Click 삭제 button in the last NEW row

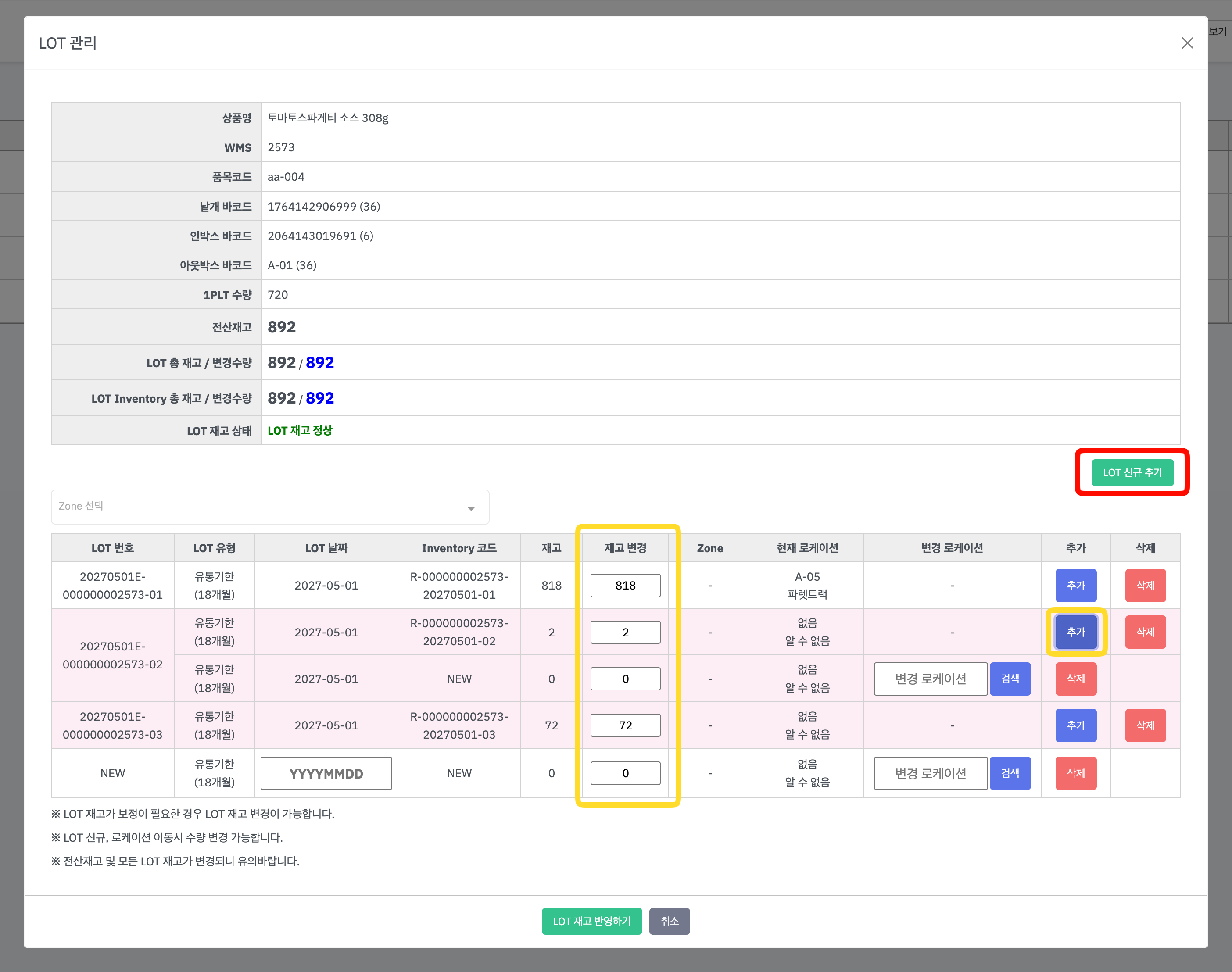point(1075,773)
